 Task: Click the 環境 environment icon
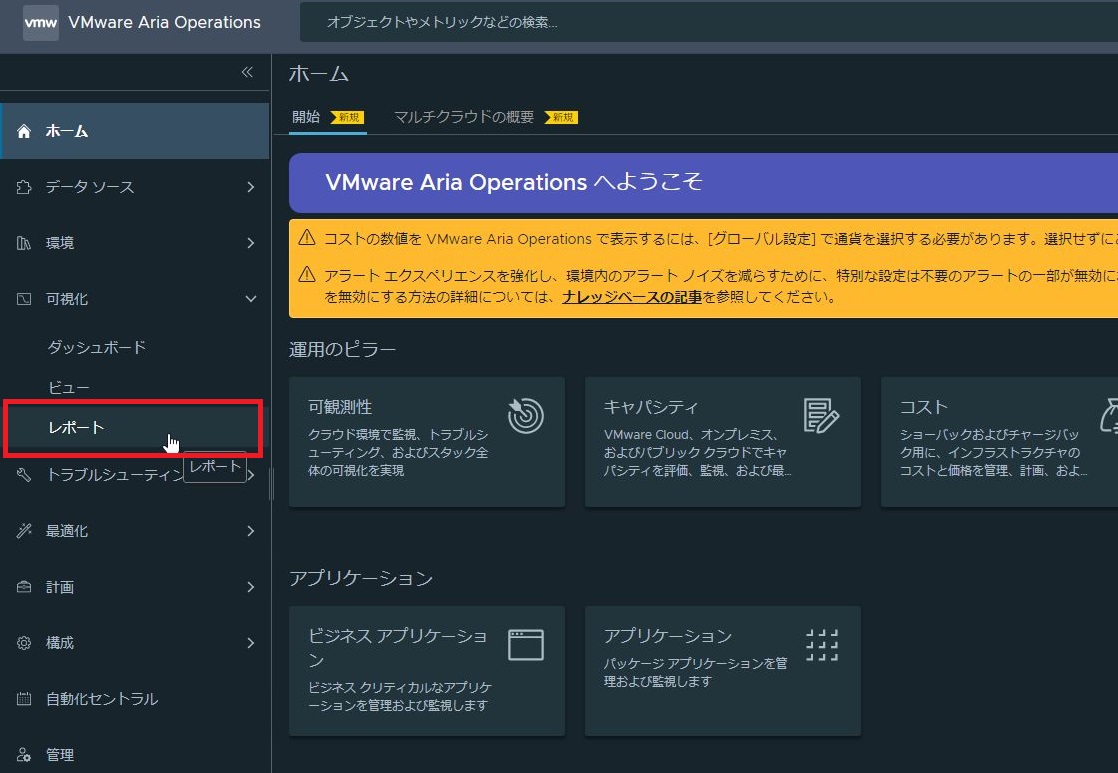tap(22, 242)
